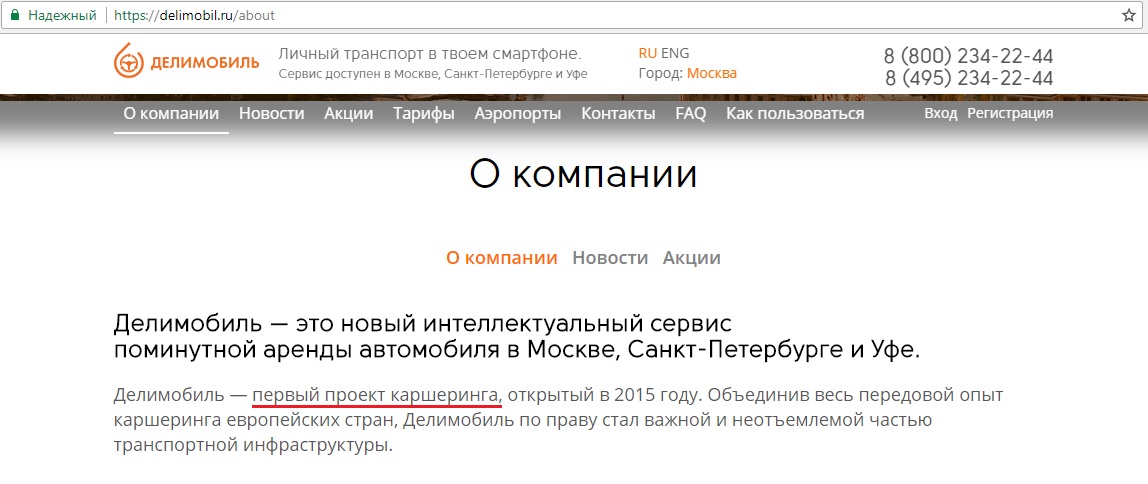Screen dimensions: 1148x484
Task: Go to the Тарифы page
Action: tap(424, 113)
